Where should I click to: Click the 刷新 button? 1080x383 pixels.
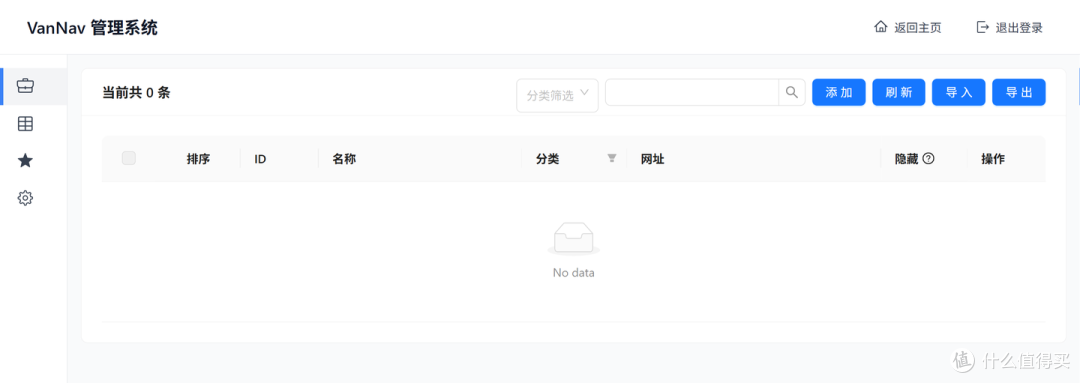click(x=899, y=92)
